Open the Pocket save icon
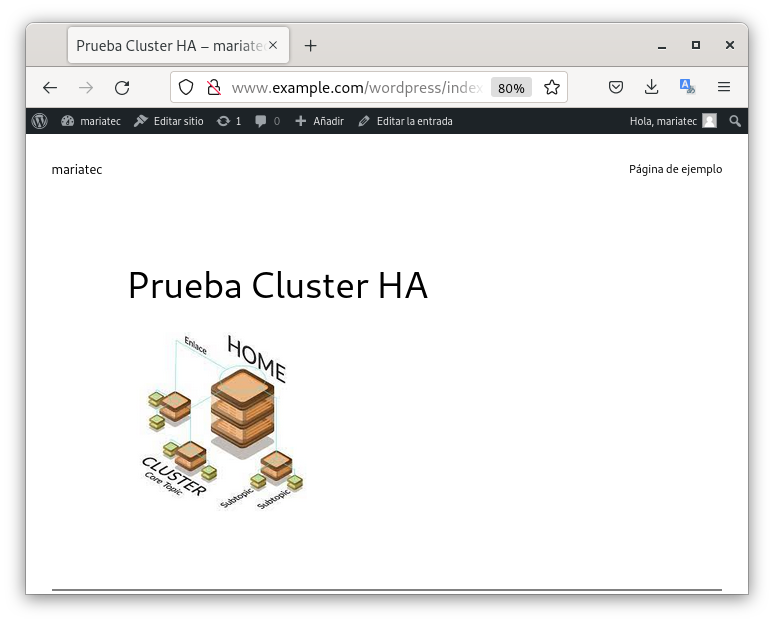This screenshot has height=623, width=774. tap(617, 88)
